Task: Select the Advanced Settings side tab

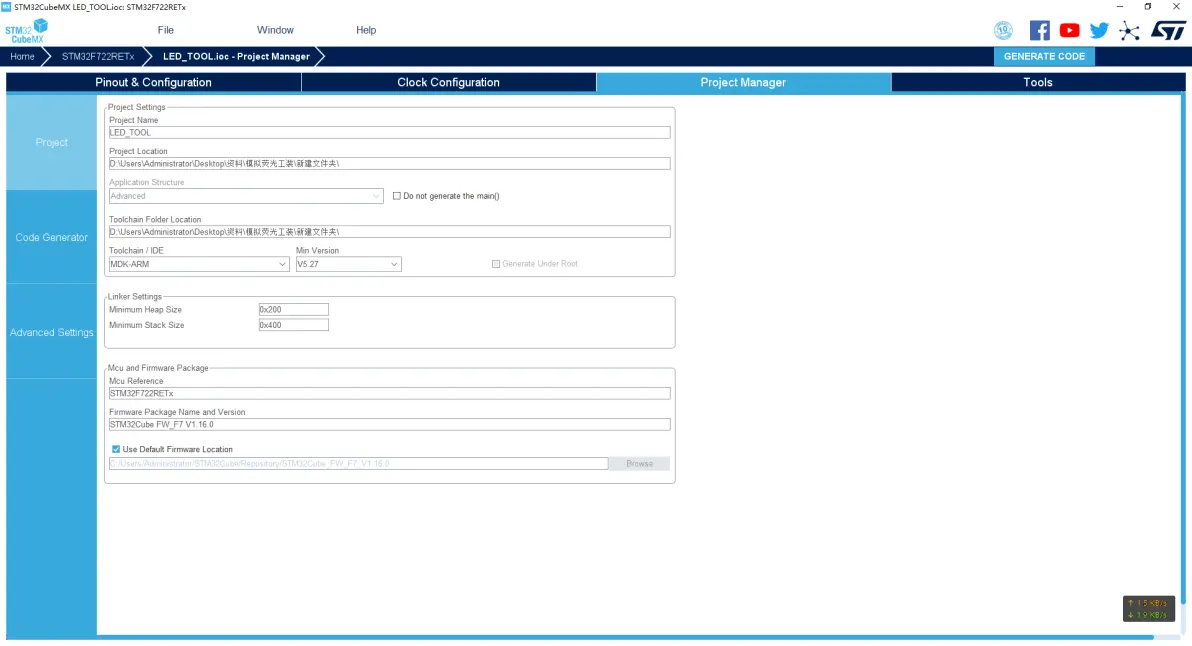Action: tap(52, 332)
